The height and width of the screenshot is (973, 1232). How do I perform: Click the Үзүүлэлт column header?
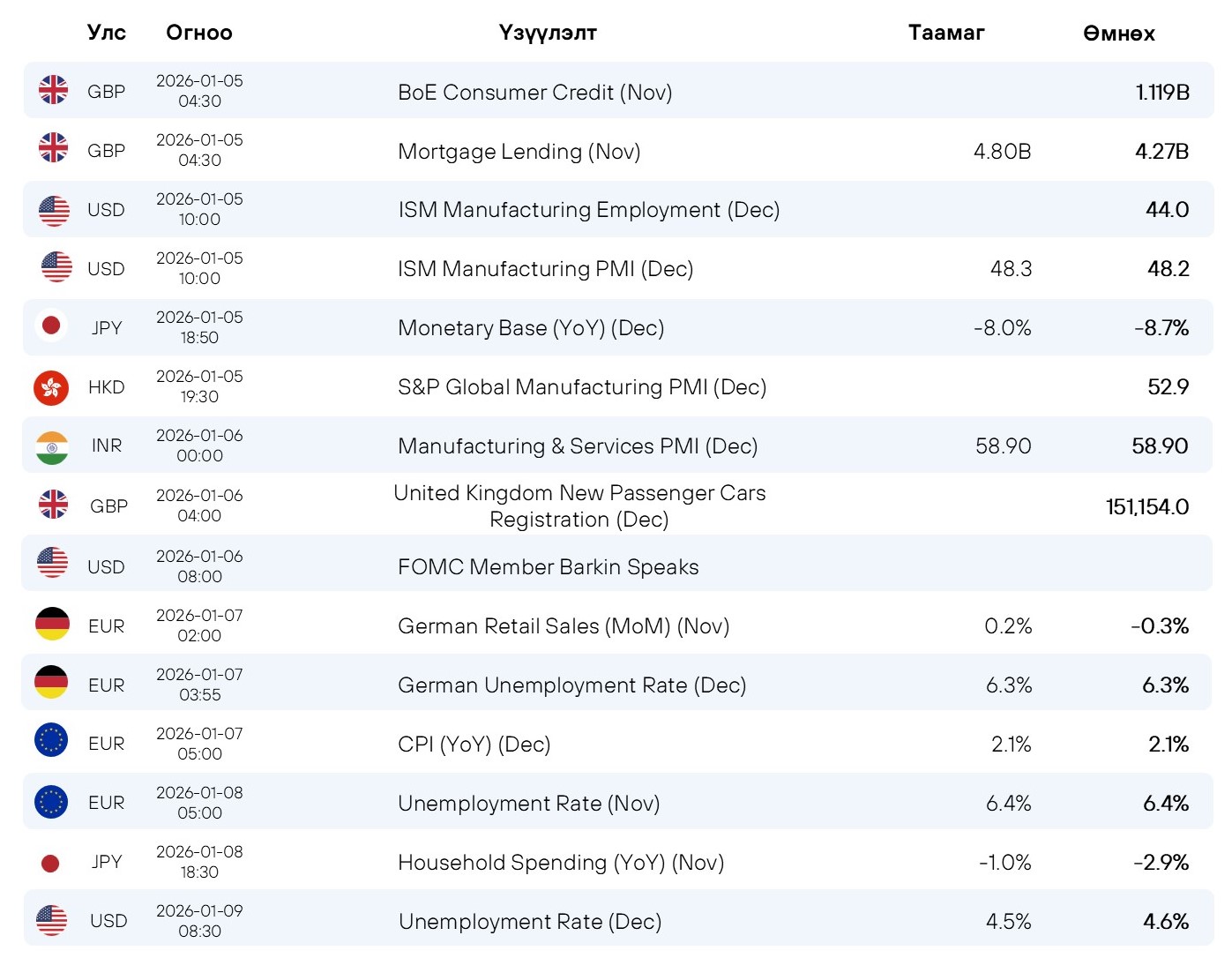[x=547, y=33]
